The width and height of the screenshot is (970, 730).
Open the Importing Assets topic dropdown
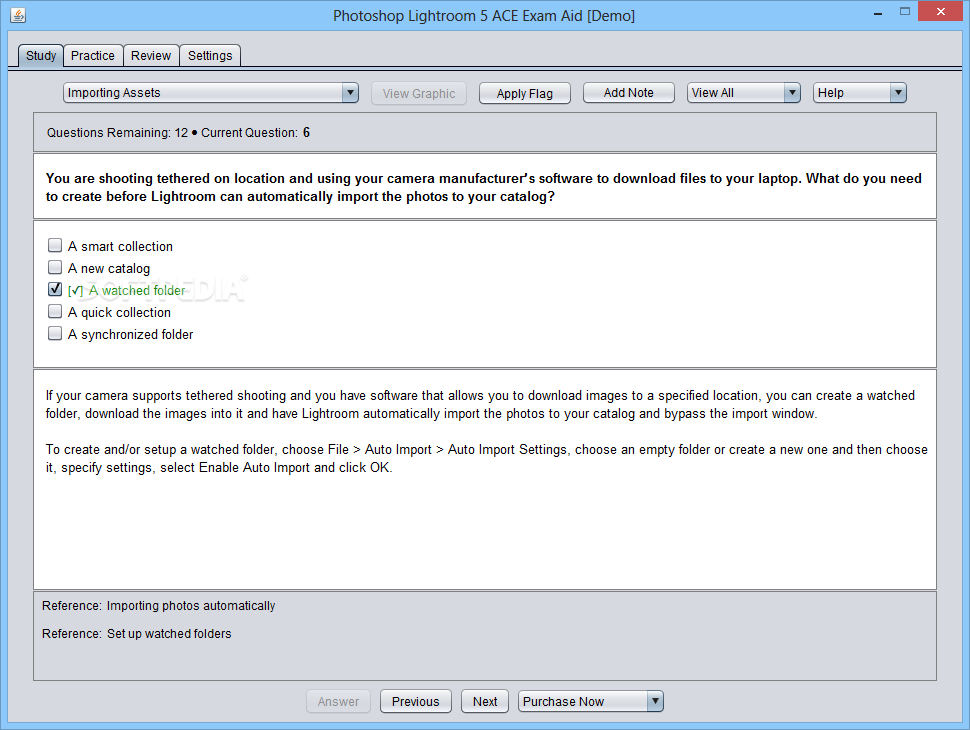tap(210, 93)
